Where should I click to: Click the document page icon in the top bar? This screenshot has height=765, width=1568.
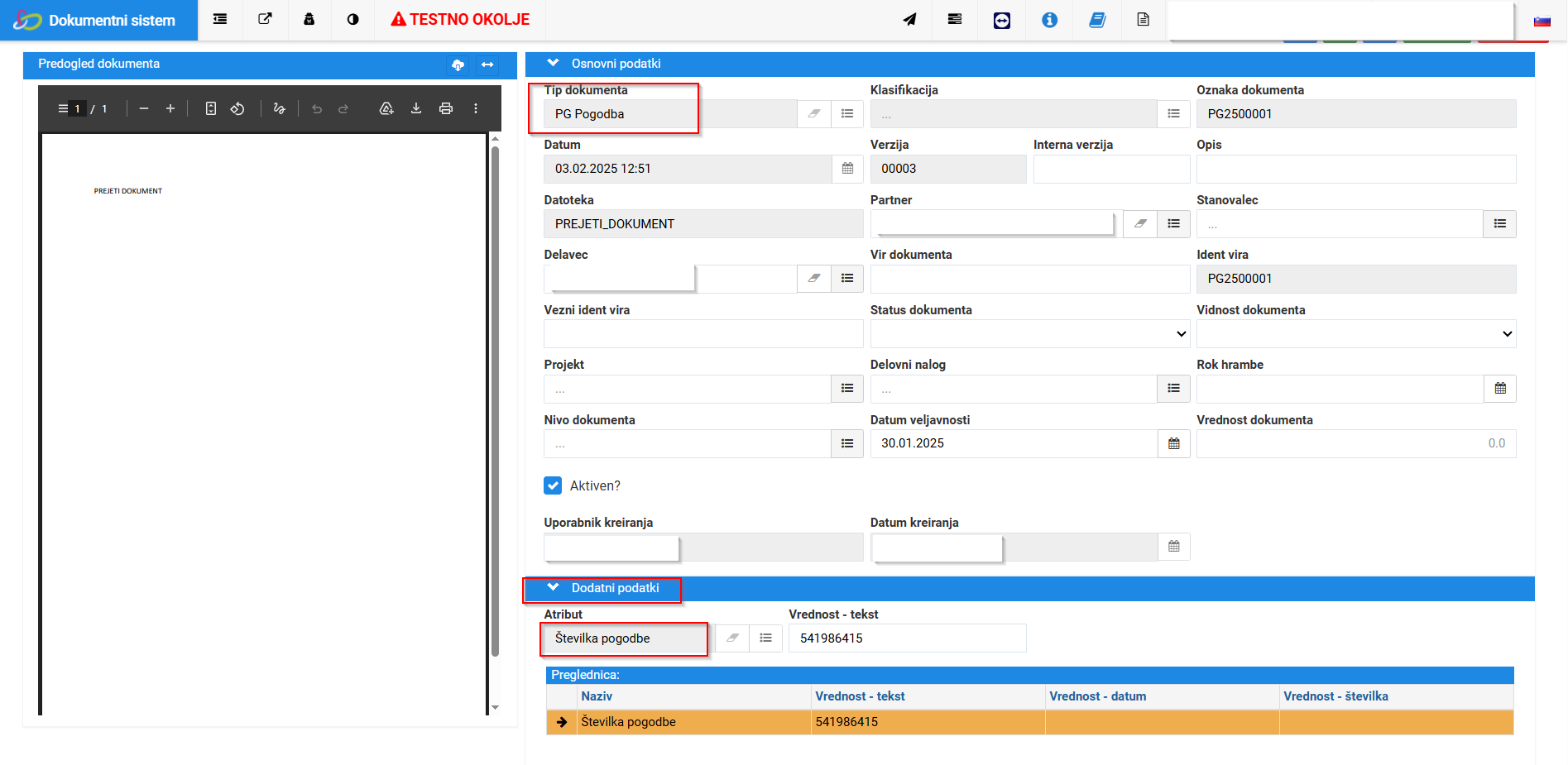click(x=1144, y=20)
